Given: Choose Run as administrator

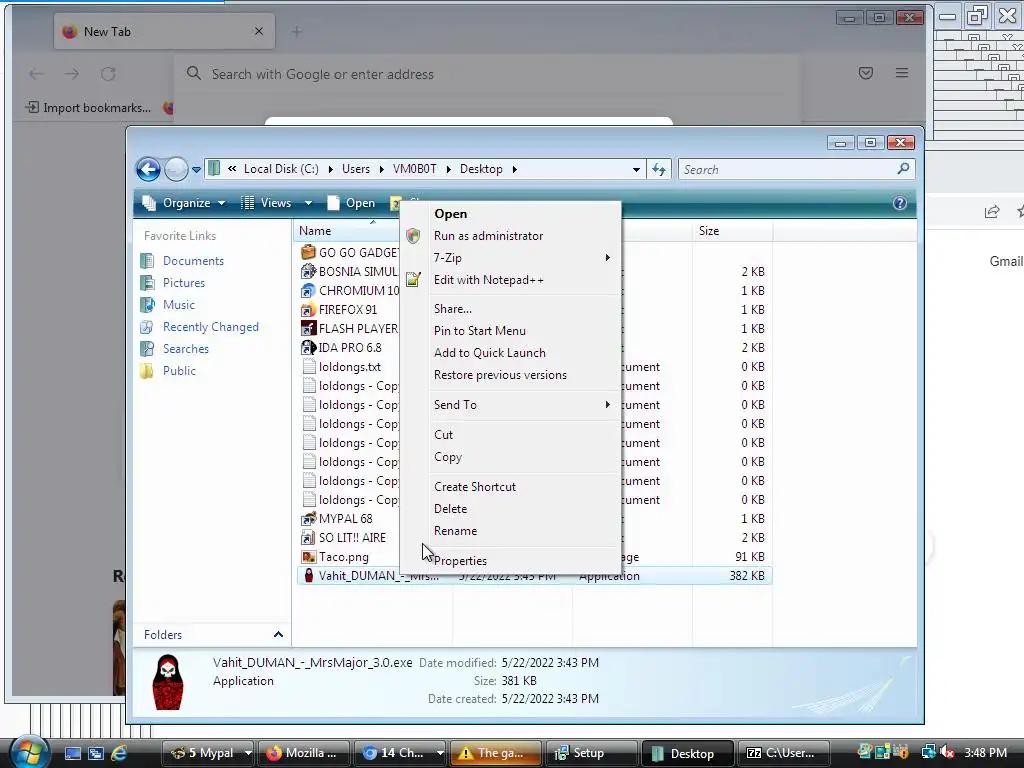Looking at the screenshot, I should click(488, 236).
